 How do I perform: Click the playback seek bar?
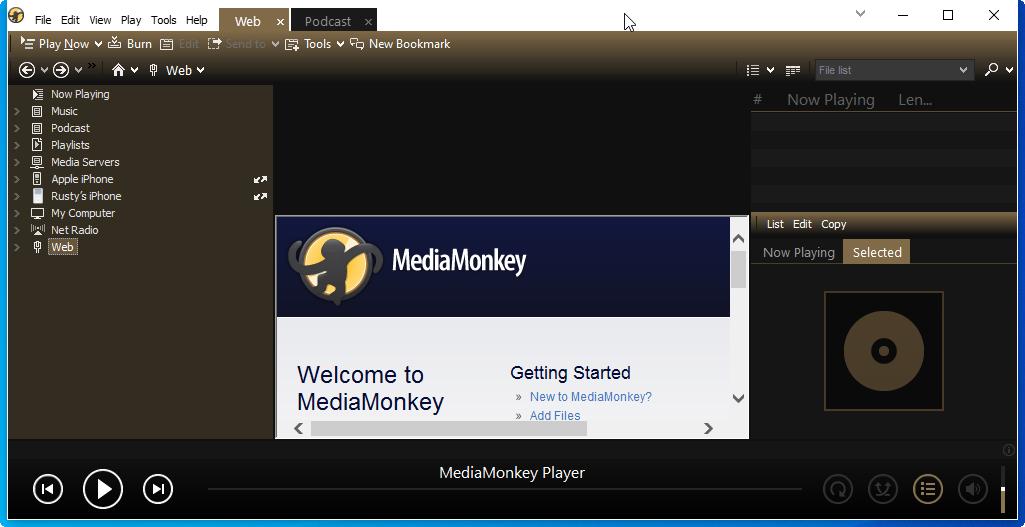(504, 489)
